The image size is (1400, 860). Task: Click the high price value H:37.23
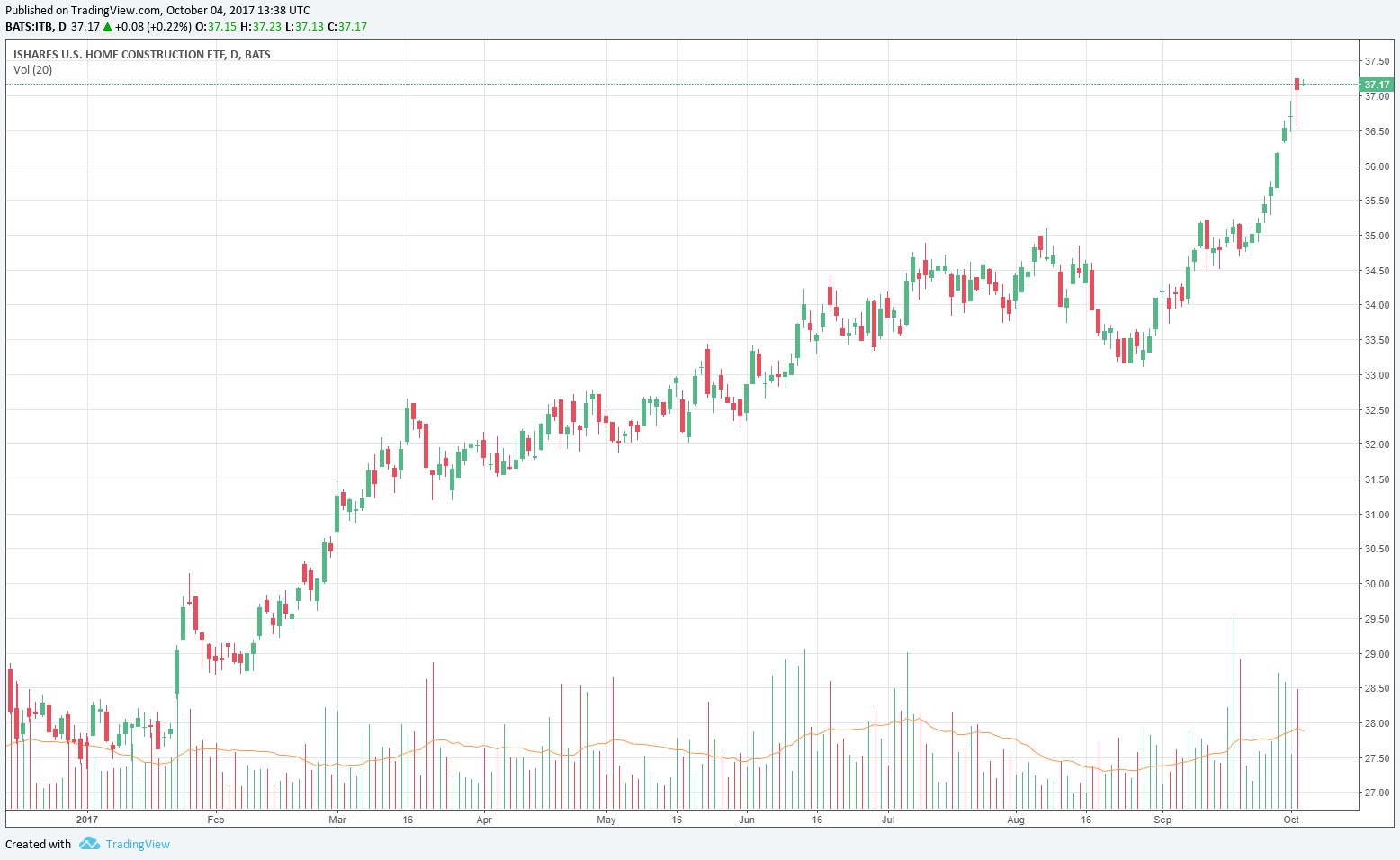pyautogui.click(x=261, y=27)
